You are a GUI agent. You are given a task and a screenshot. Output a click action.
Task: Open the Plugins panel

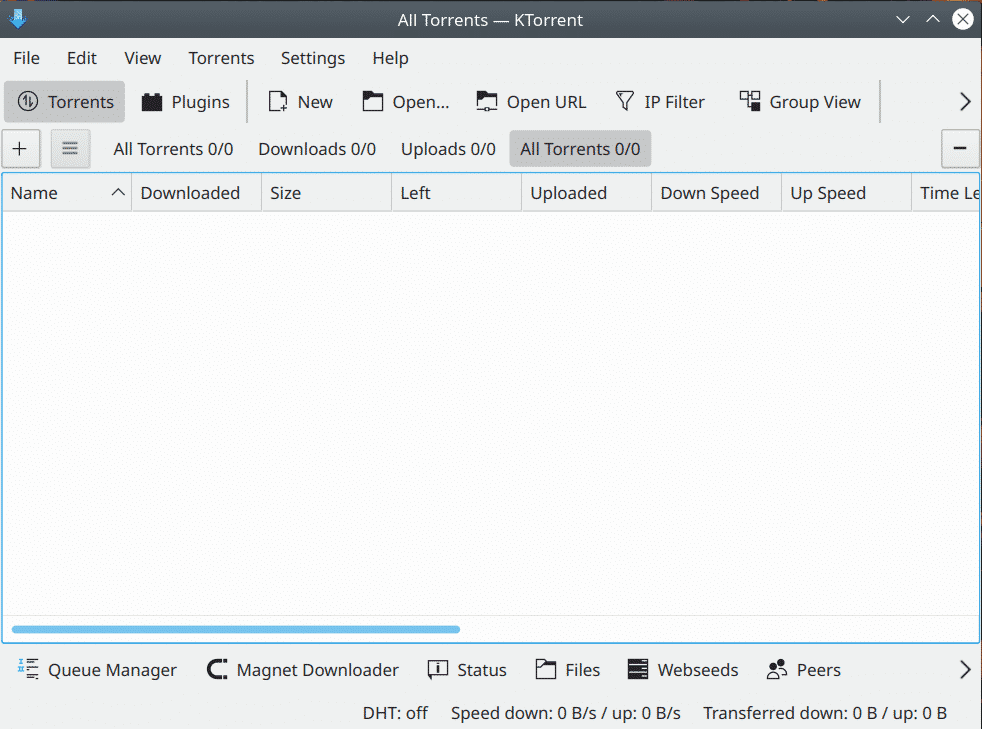(x=186, y=102)
